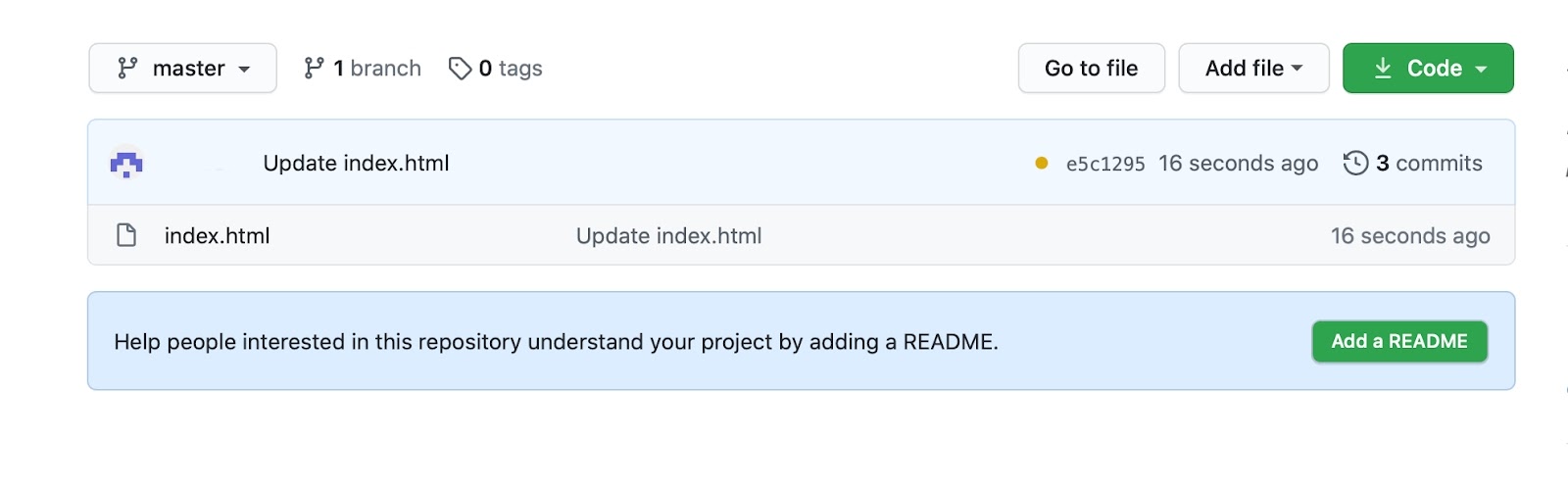Click the file icon beside index.html
Image resolution: width=1568 pixels, height=487 pixels.
point(126,235)
